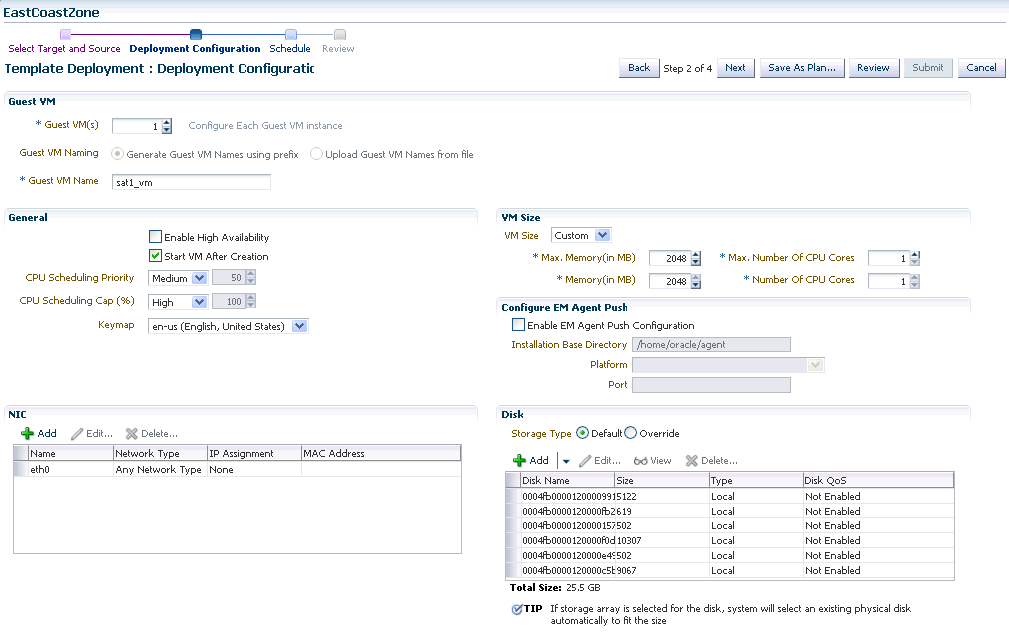Go to the Schedule step
This screenshot has height=643, width=1009.
[x=290, y=49]
